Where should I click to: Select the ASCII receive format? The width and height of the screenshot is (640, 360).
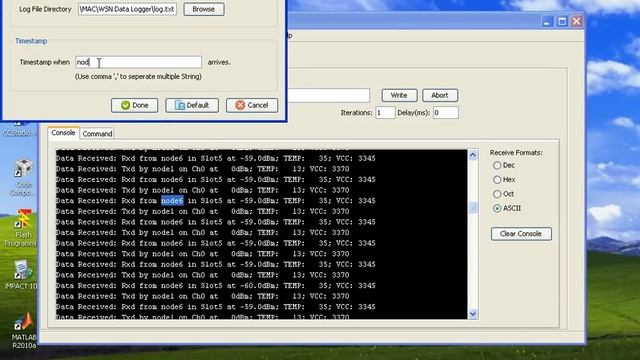(x=497, y=208)
